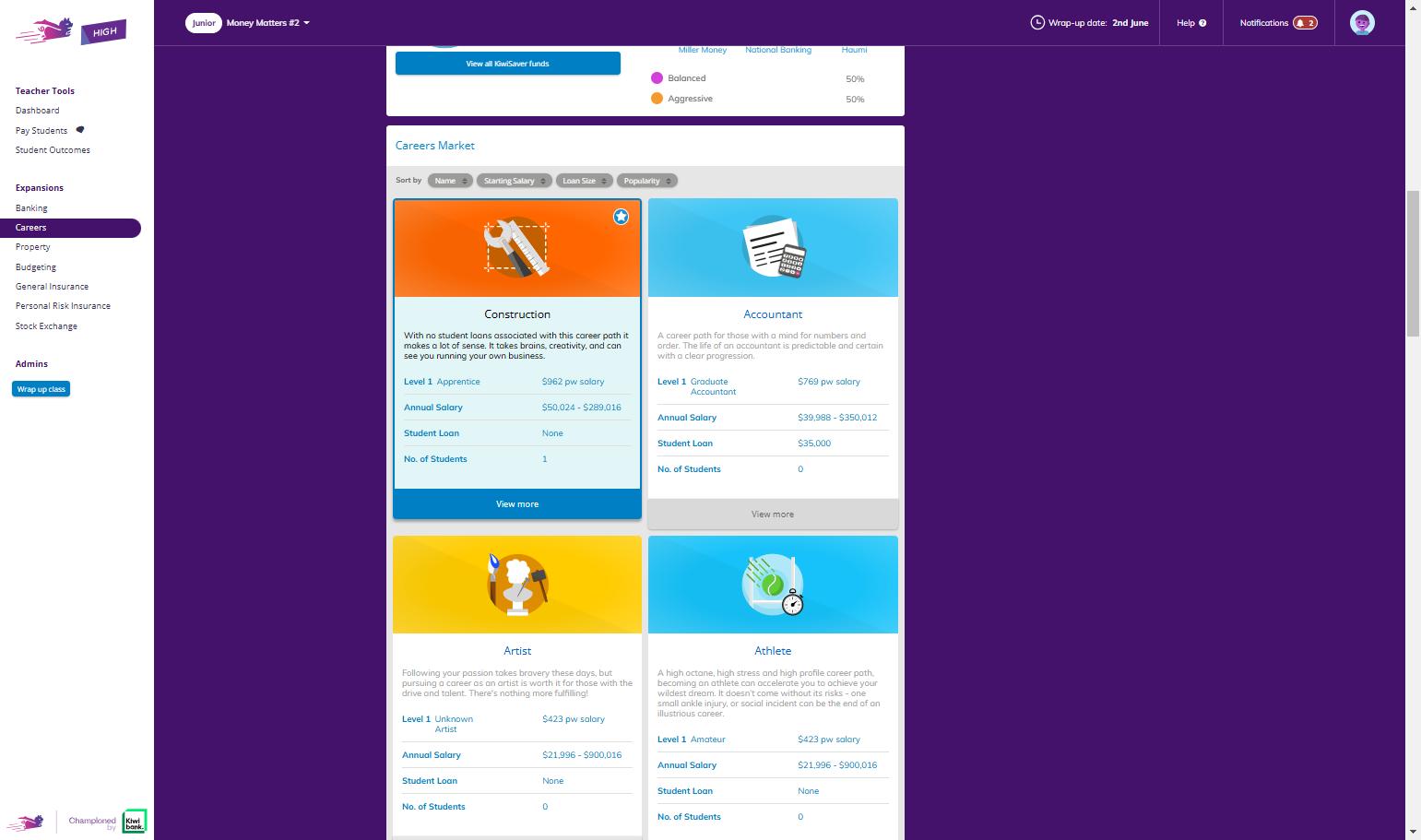The image size is (1421, 840).
Task: Open the Property expansion
Action: (33, 247)
